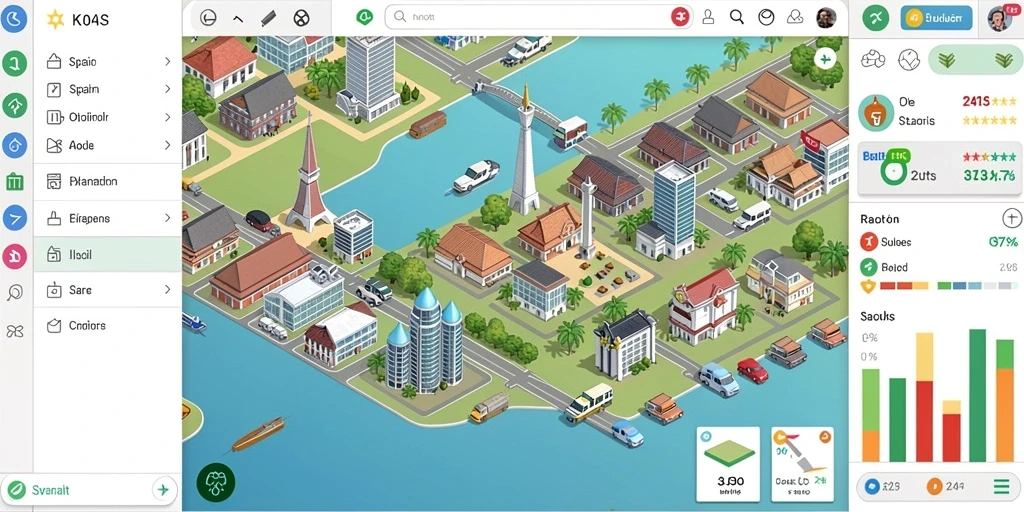Expand the Otoiinolr chevron

167,118
